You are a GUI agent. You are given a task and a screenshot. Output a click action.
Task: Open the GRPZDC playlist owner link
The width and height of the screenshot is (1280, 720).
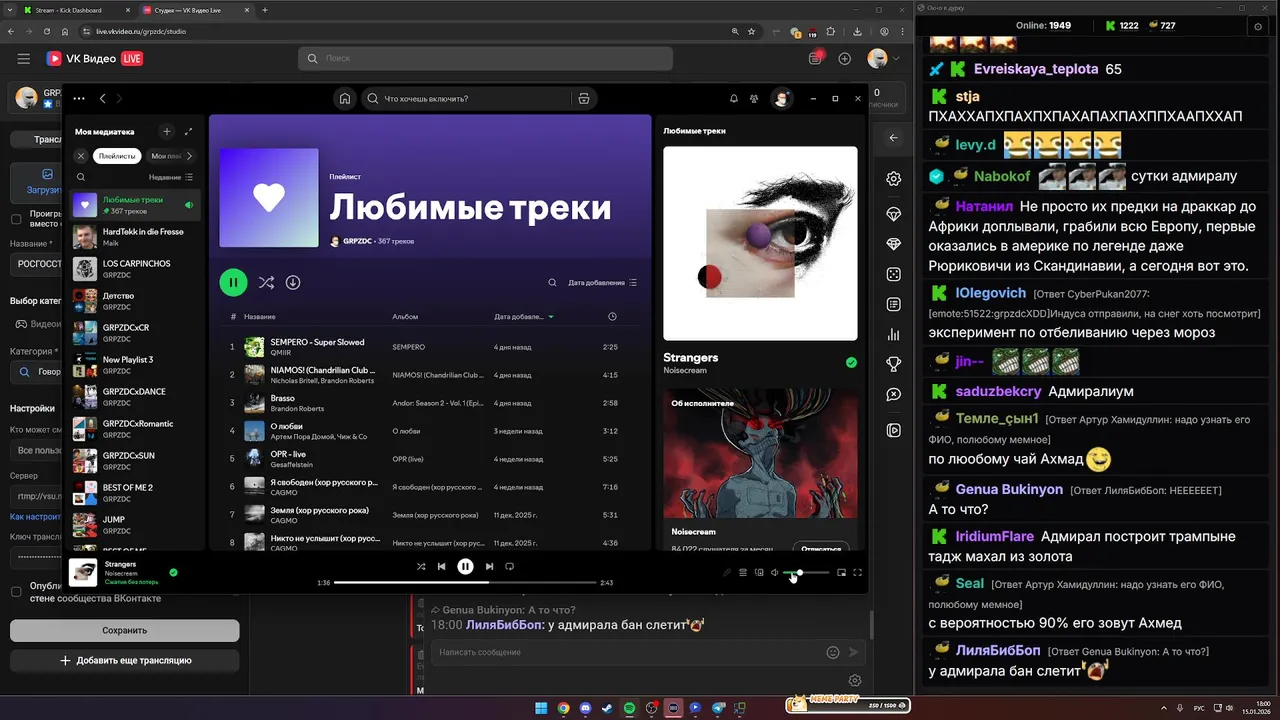[356, 241]
